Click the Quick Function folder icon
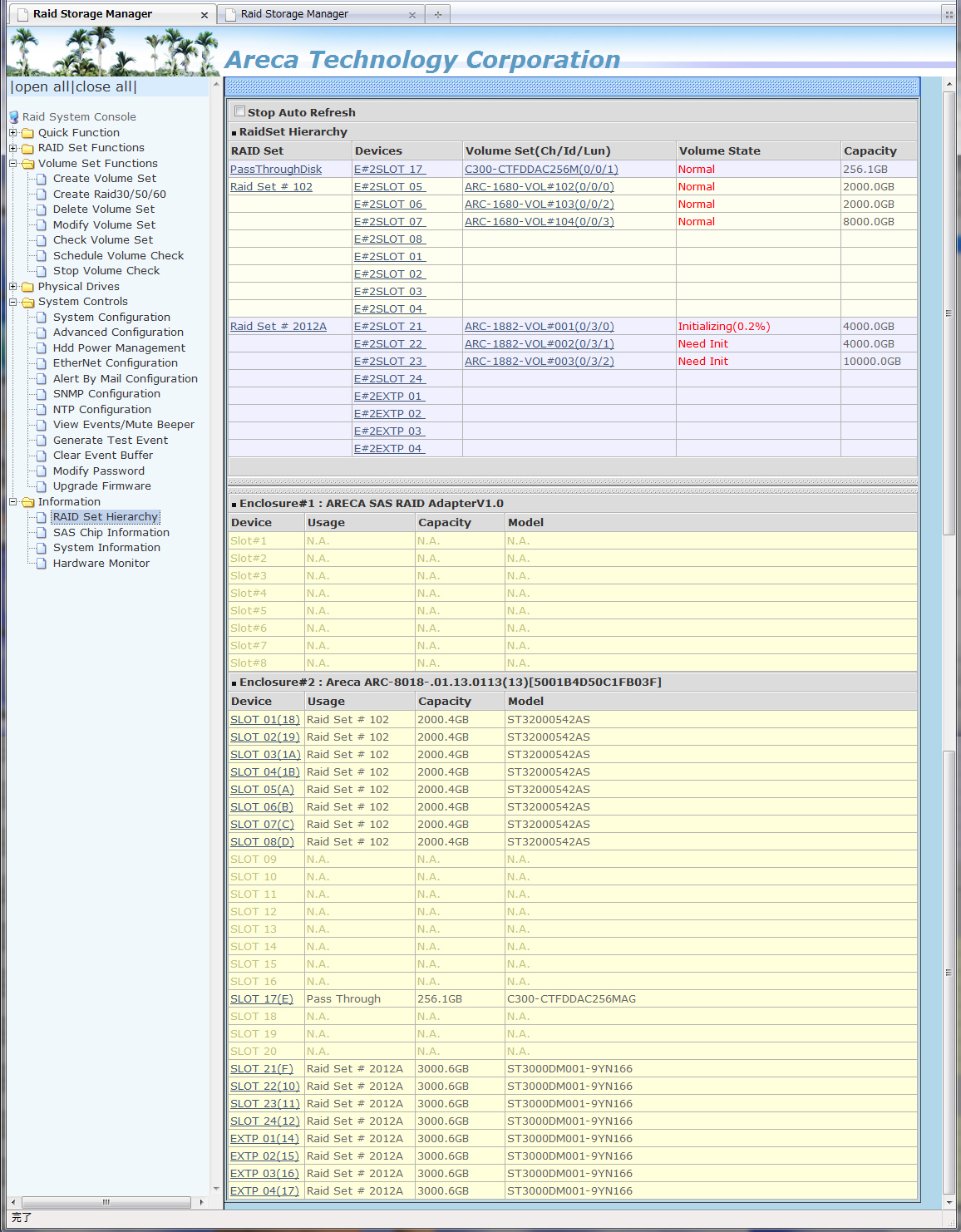961x1232 pixels. pyautogui.click(x=27, y=133)
